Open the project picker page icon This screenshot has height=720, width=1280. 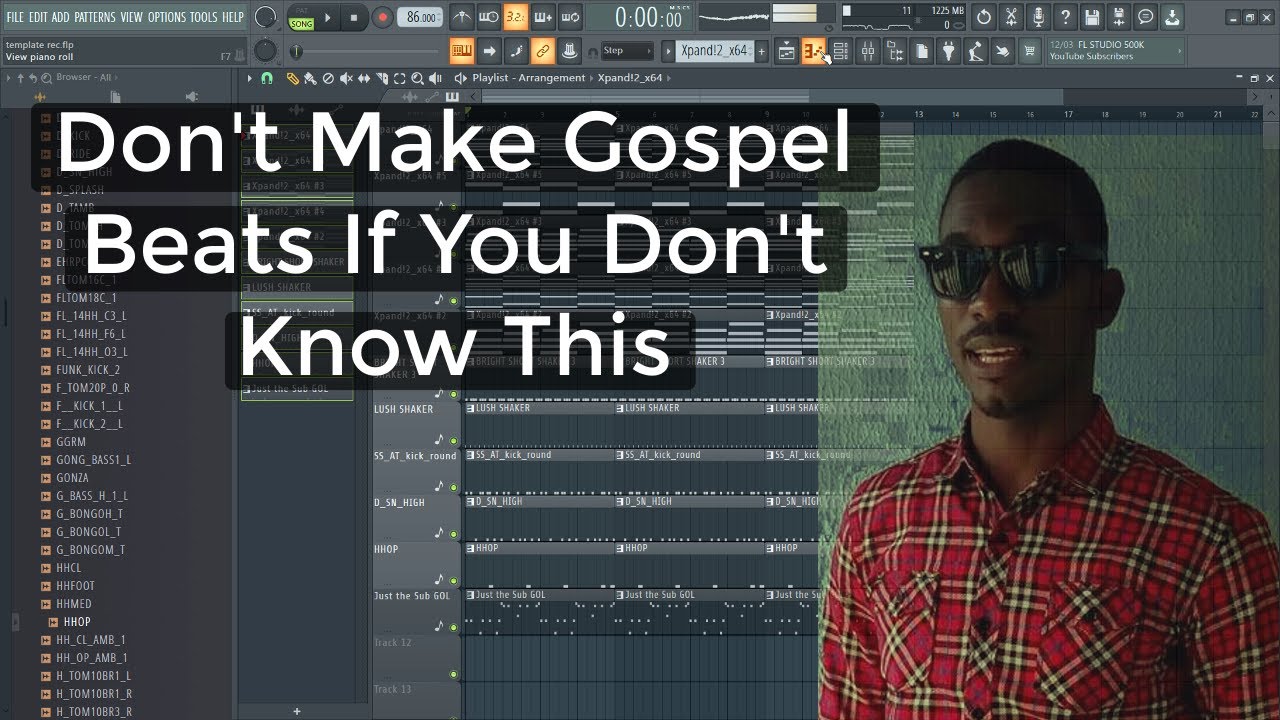tap(922, 51)
